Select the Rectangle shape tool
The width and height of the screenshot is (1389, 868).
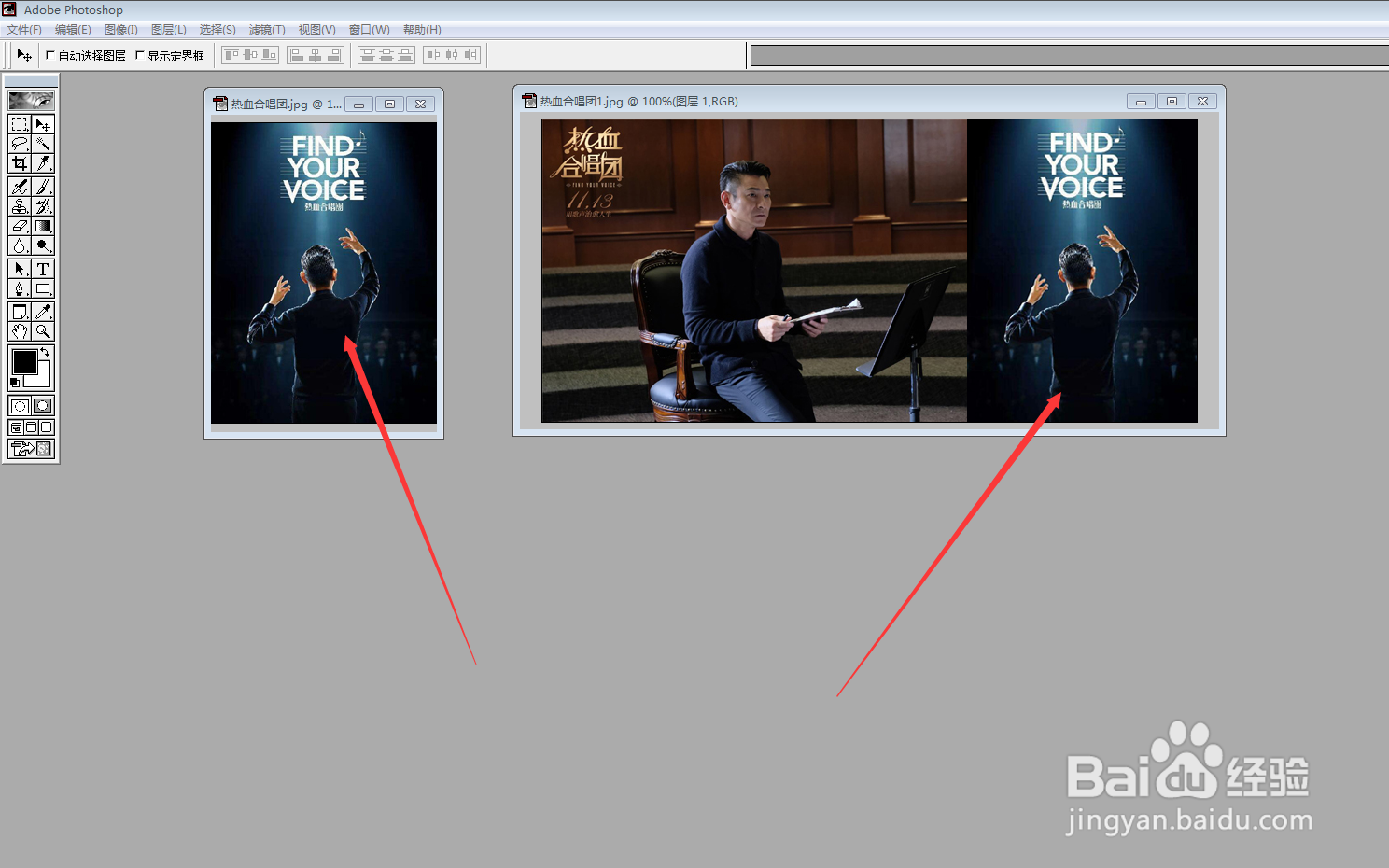43,288
